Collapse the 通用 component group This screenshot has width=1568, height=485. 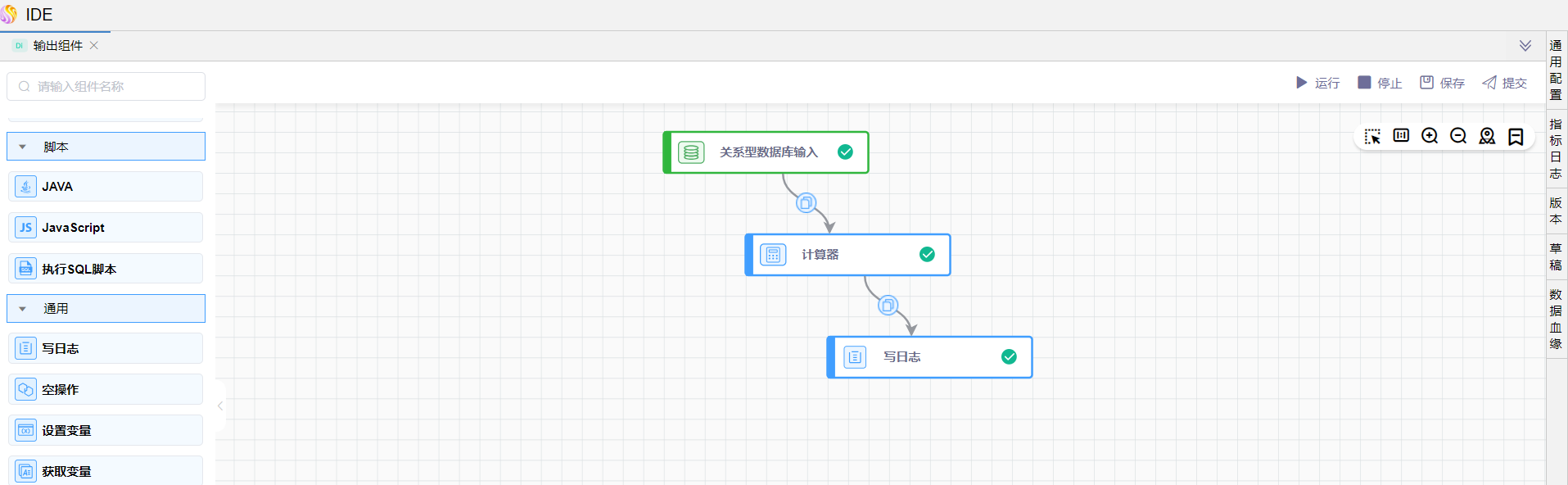click(x=23, y=309)
